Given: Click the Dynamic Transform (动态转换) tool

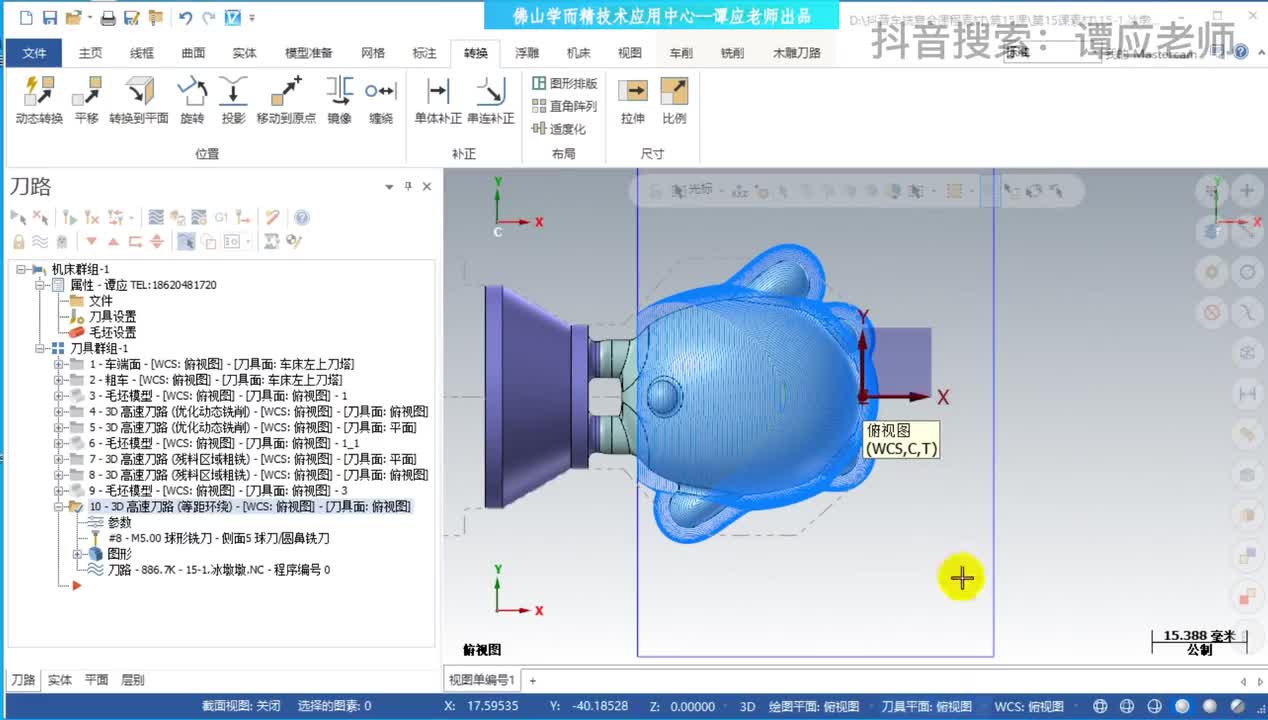Looking at the screenshot, I should (x=39, y=100).
